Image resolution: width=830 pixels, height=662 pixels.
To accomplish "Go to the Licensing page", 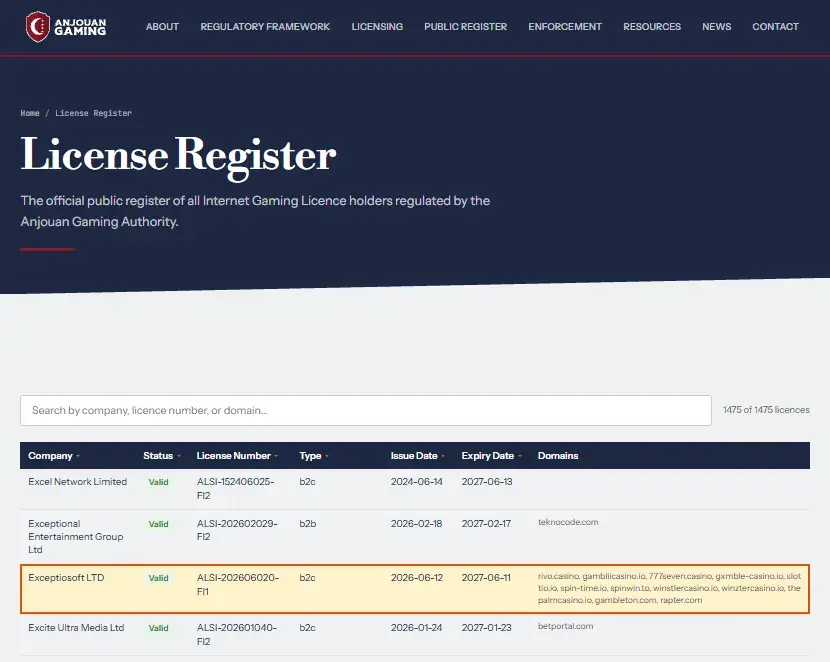I will 377,26.
